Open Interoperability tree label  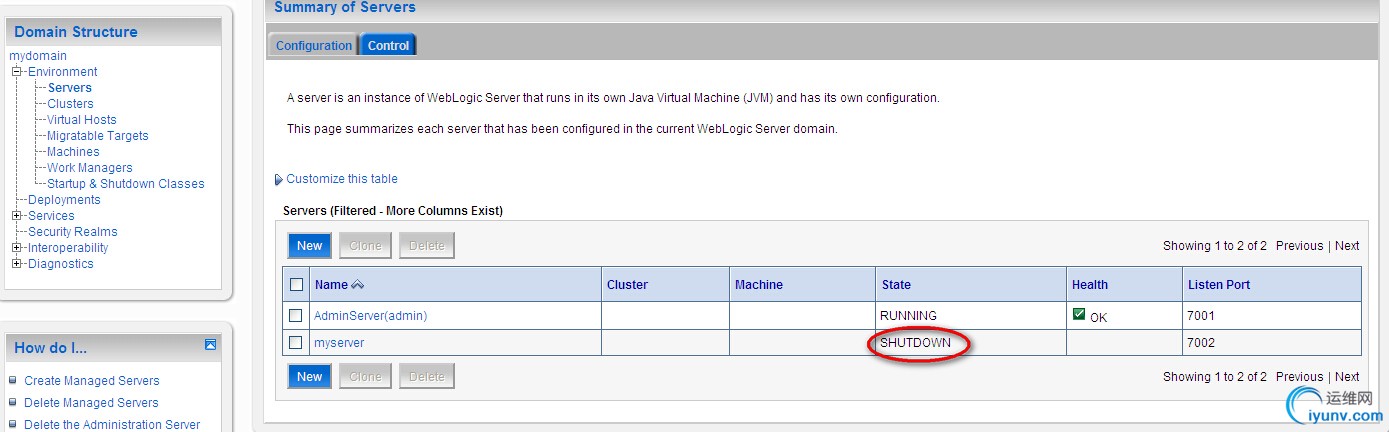coord(68,248)
